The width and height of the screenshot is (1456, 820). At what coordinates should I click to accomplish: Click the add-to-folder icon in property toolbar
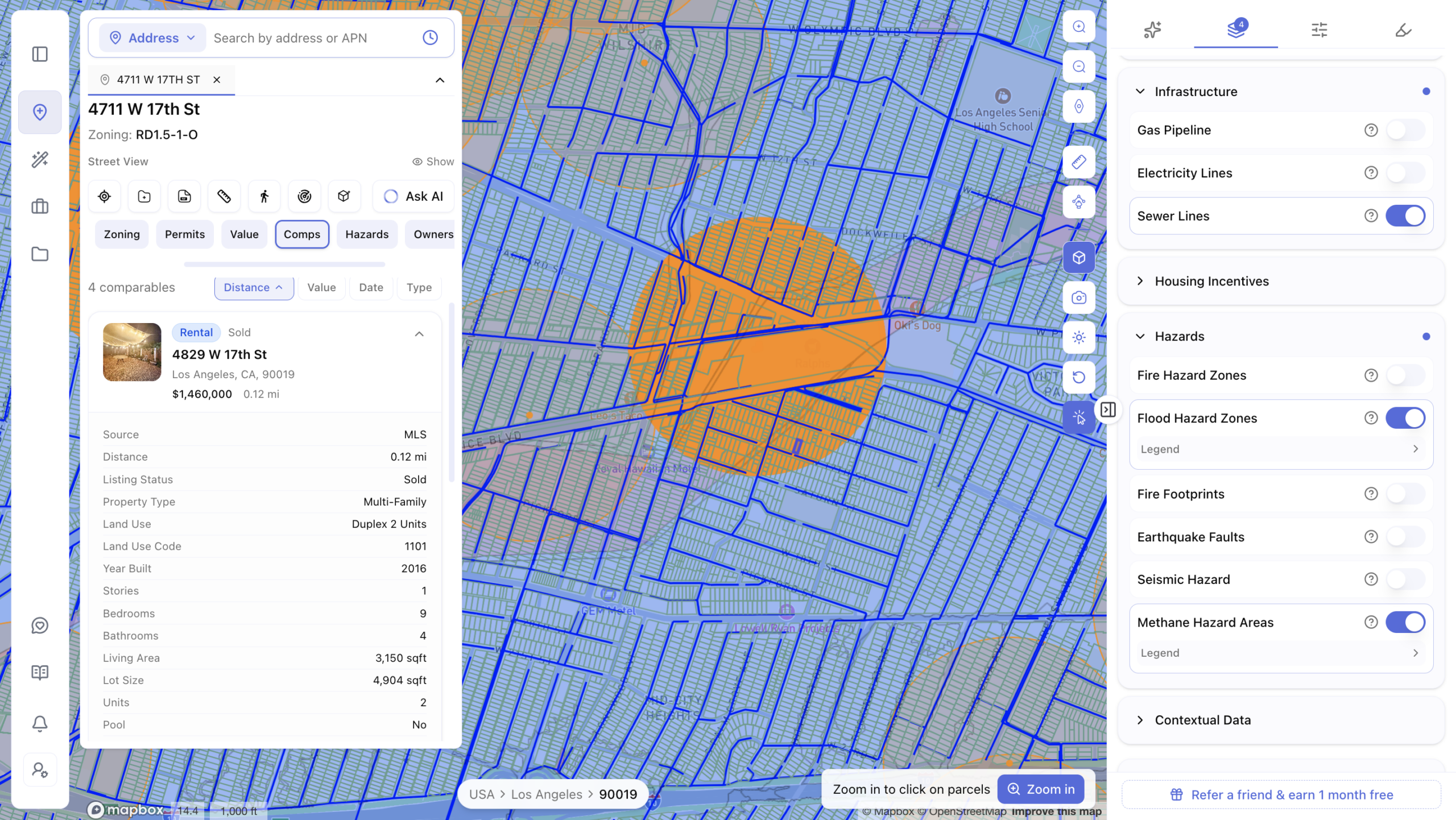[x=144, y=196]
